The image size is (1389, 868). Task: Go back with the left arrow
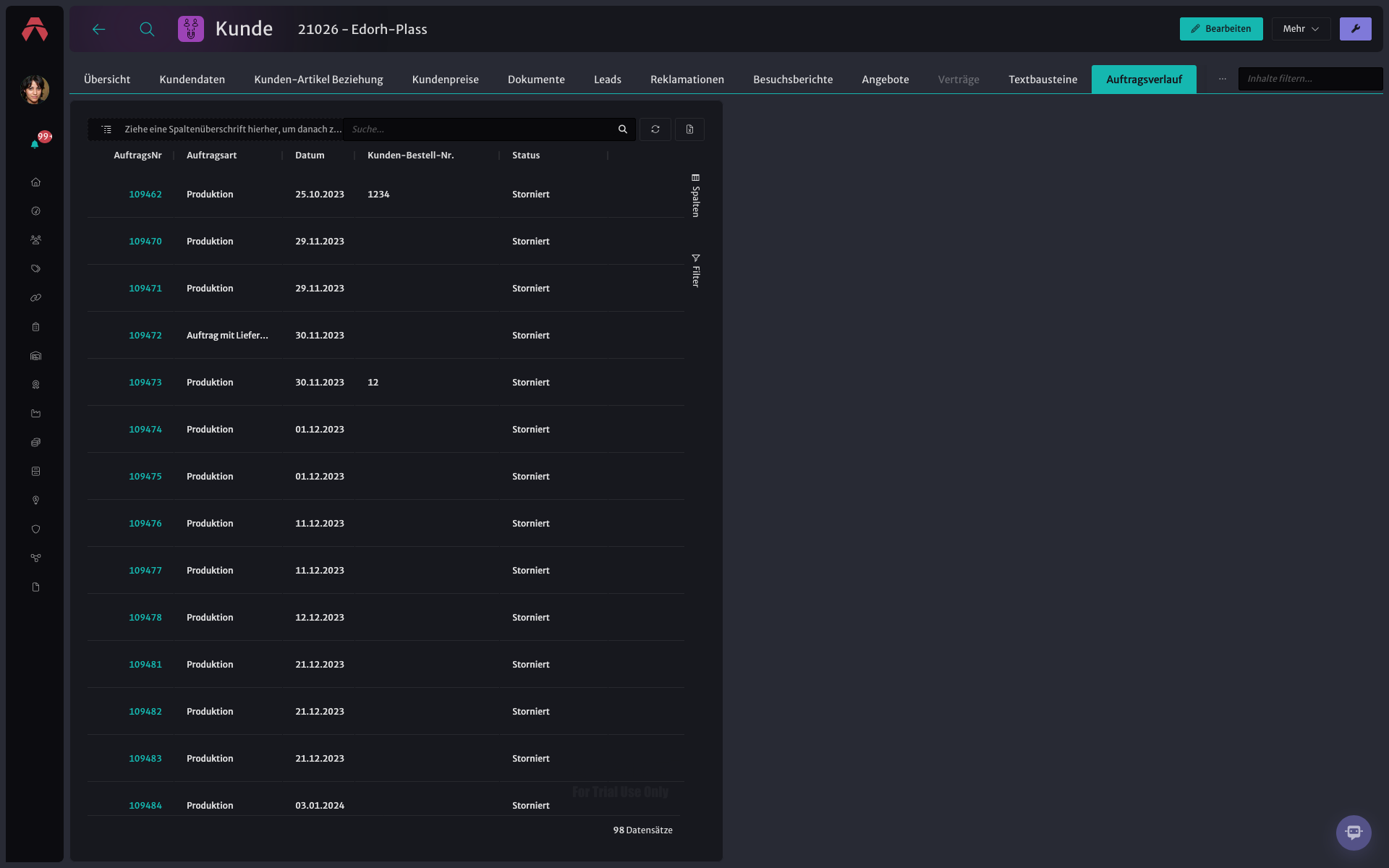pos(99,29)
